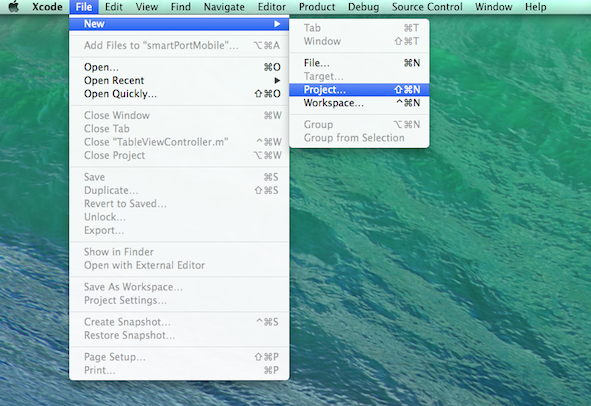Click Save in the File menu
Viewport: 591px width, 406px height.
[x=179, y=177]
